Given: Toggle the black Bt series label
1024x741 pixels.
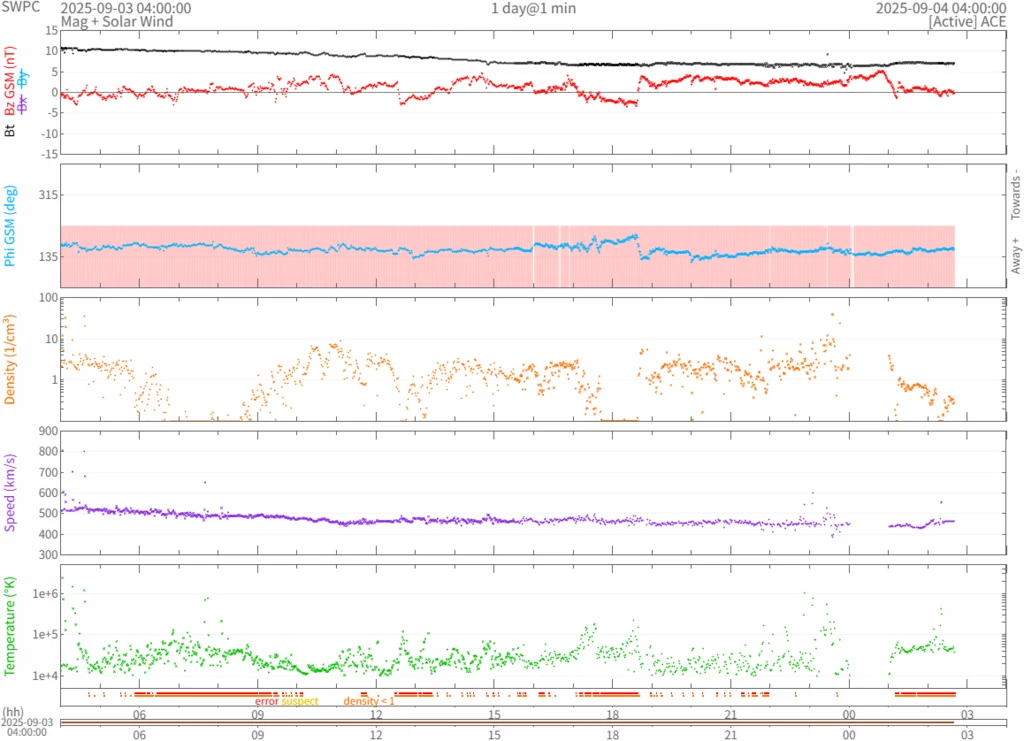Looking at the screenshot, I should click(x=10, y=130).
